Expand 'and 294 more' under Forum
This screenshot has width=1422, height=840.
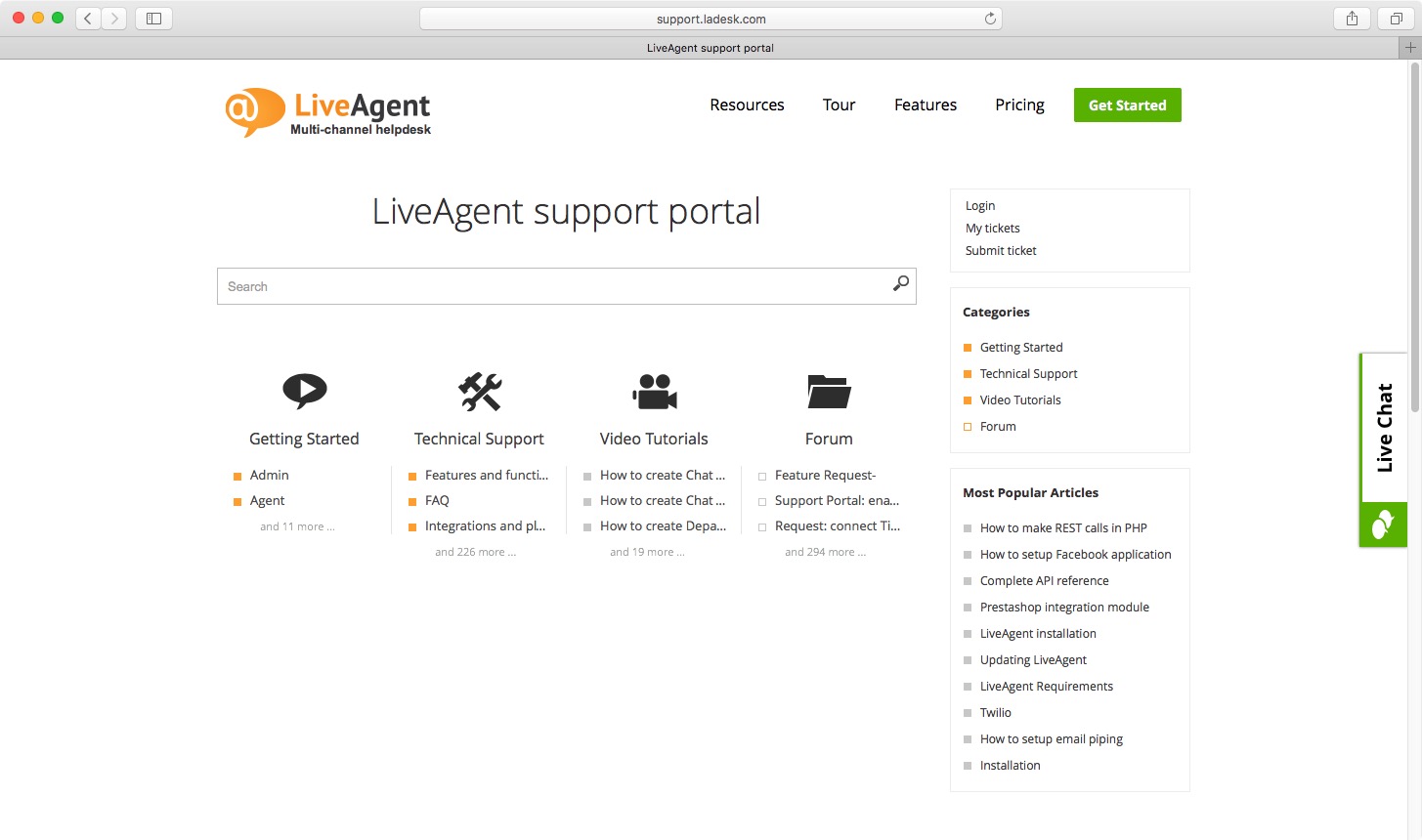click(x=826, y=551)
